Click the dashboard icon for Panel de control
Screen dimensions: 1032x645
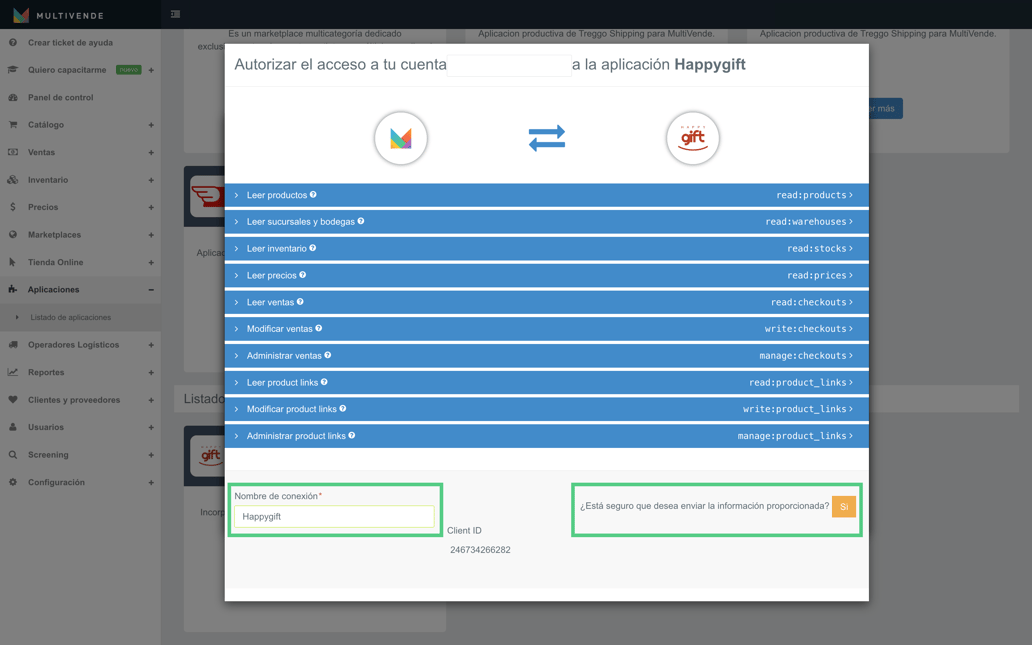tap(13, 97)
